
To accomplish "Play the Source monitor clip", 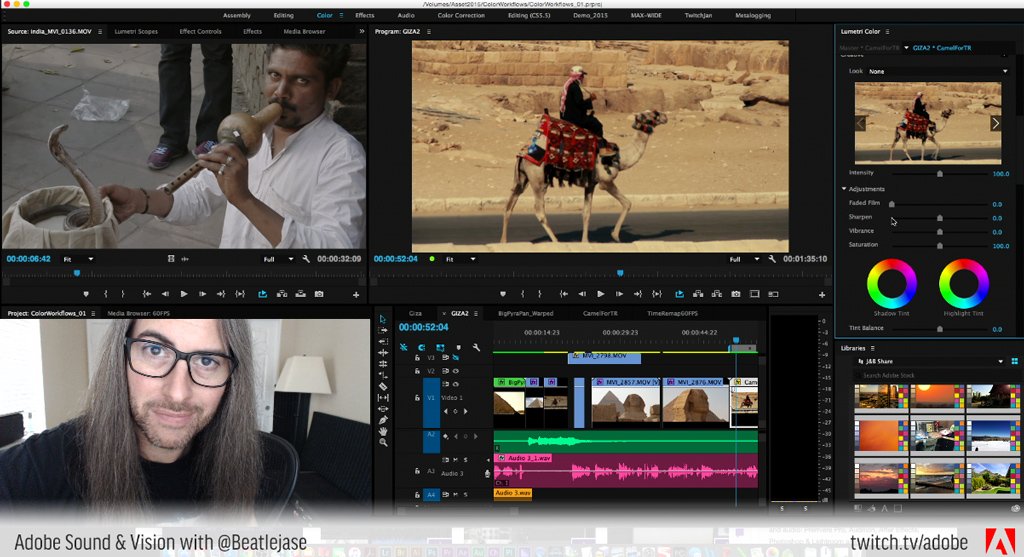I will 184,294.
